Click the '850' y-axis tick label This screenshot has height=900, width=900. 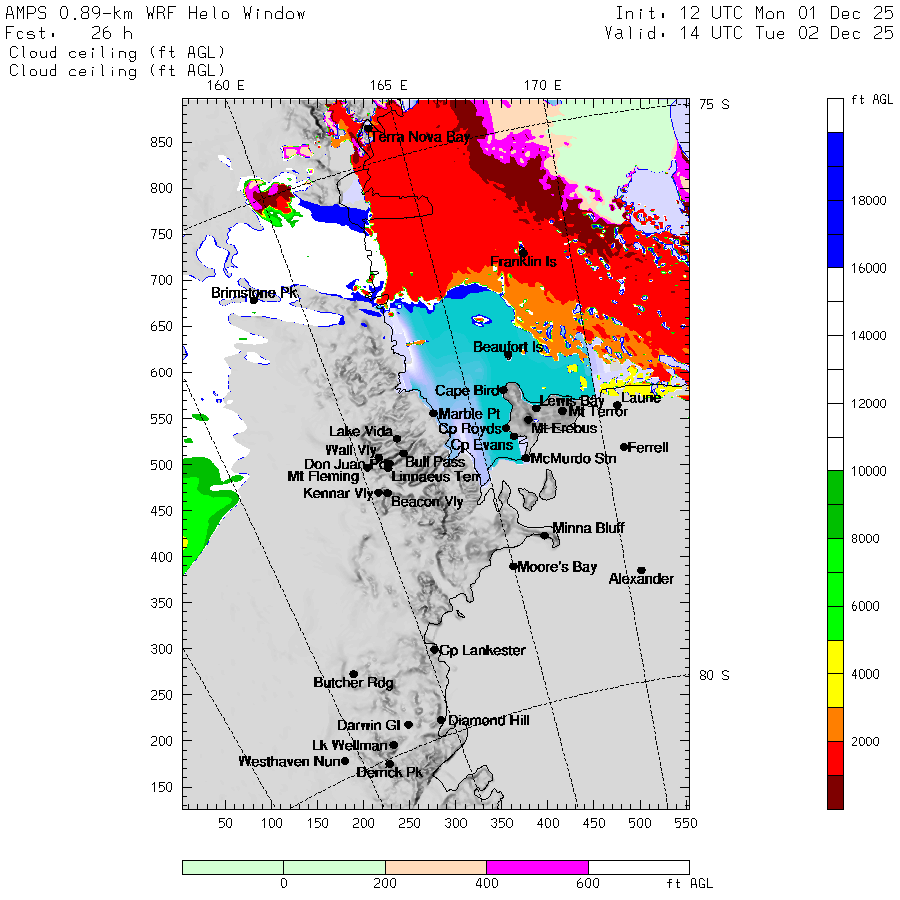tap(161, 142)
